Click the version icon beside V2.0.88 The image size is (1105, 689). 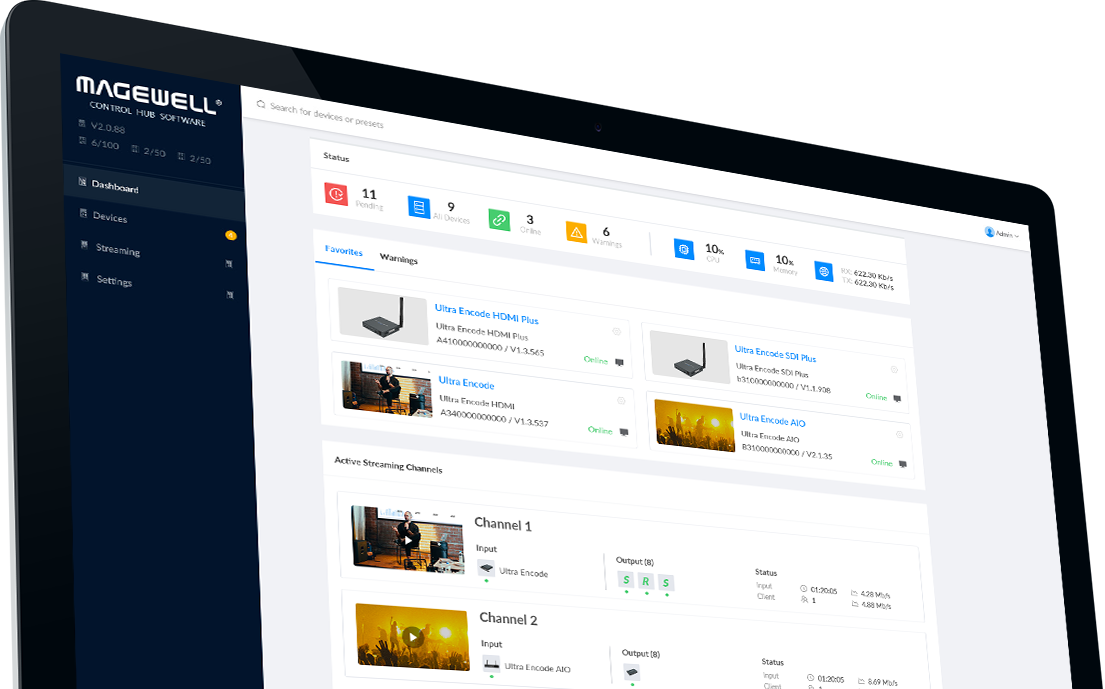(x=82, y=123)
